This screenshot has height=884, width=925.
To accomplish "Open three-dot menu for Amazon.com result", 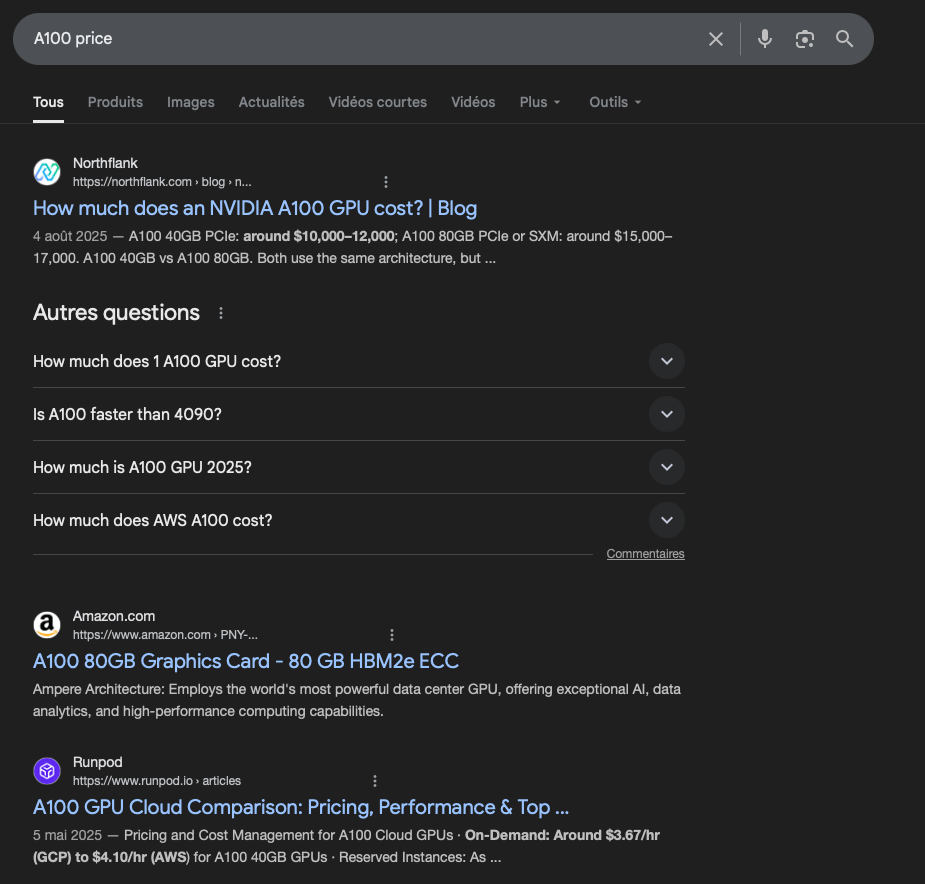I will pyautogui.click(x=392, y=635).
